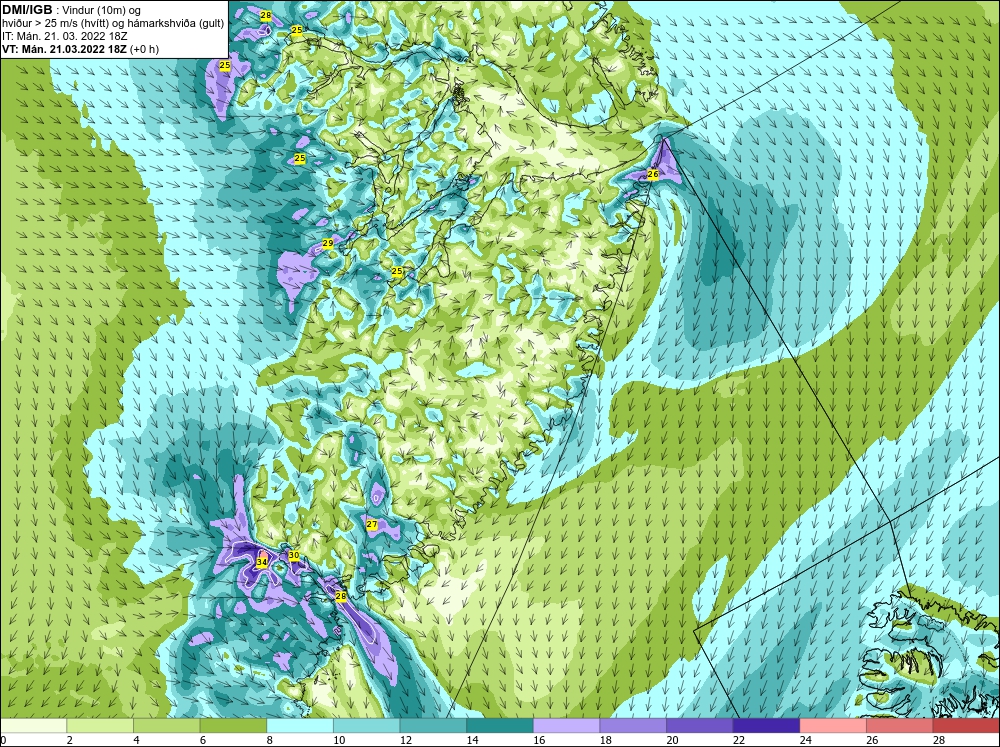
Task: Click 'VT: Mán. 21.03.2022 18Z (+0 h)' line
Action: (x=80, y=49)
